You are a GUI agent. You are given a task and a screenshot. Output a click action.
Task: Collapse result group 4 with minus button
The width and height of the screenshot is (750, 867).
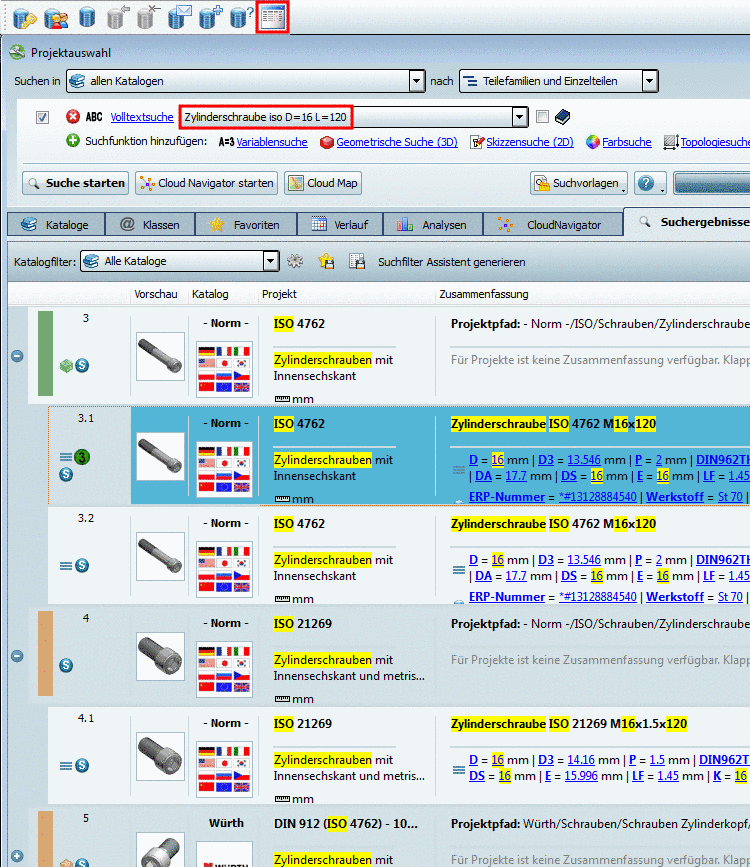(x=17, y=656)
